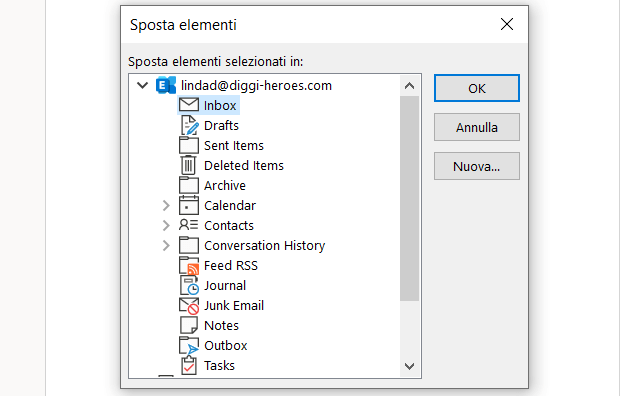The image size is (639, 396).
Task: Choose the Conversation History label
Action: (264, 245)
